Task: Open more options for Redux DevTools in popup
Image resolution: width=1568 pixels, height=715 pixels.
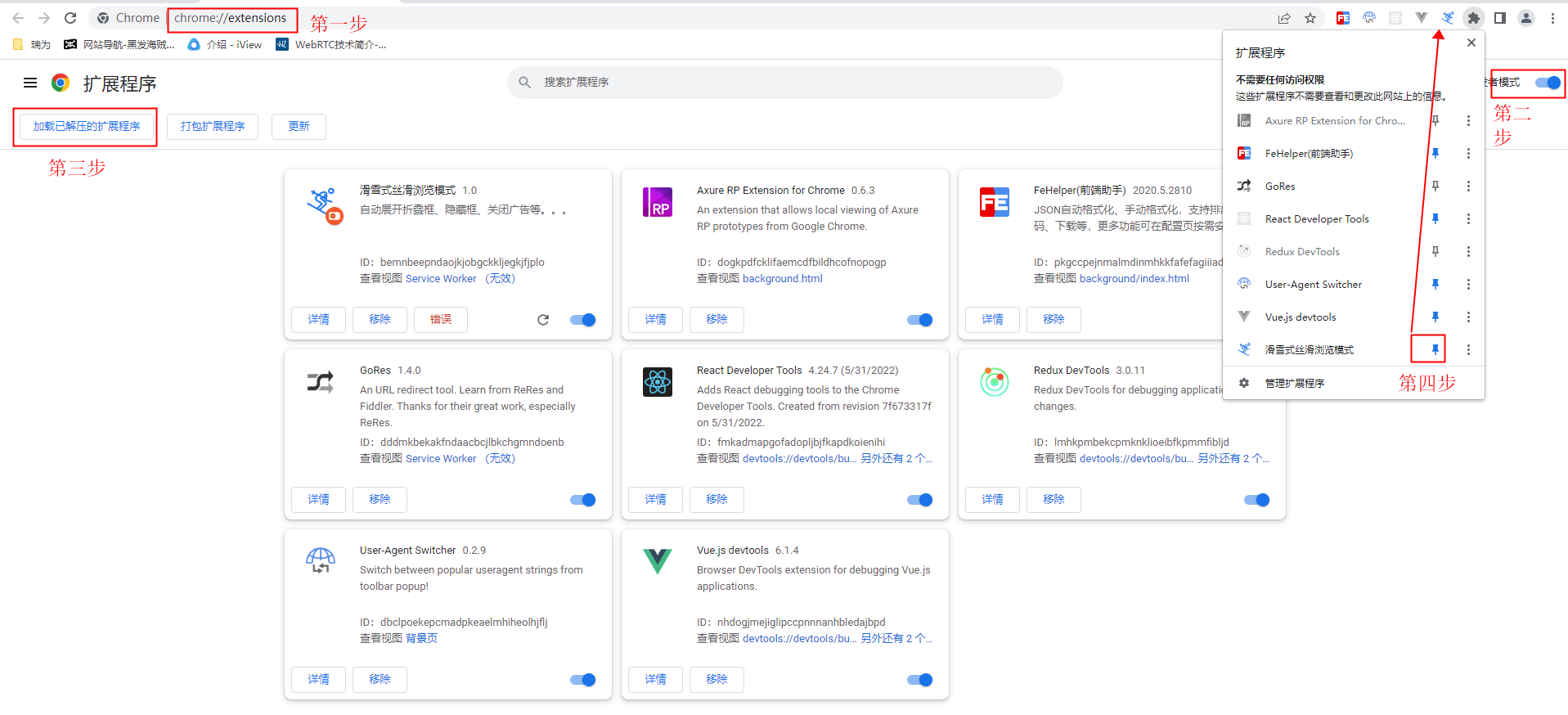Action: [x=1468, y=251]
